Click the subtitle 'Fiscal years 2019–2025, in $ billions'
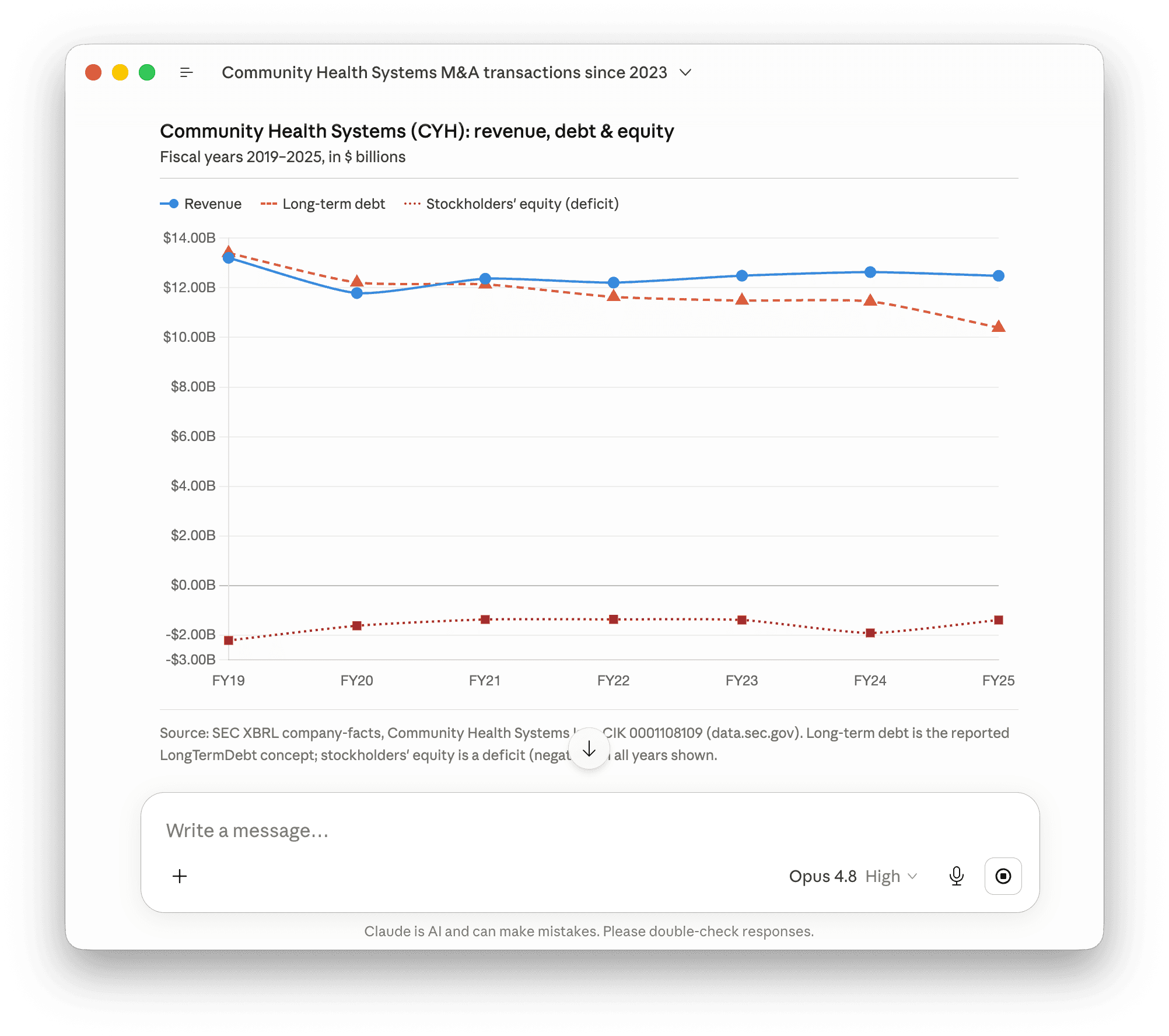The height and width of the screenshot is (1036, 1169). click(283, 157)
